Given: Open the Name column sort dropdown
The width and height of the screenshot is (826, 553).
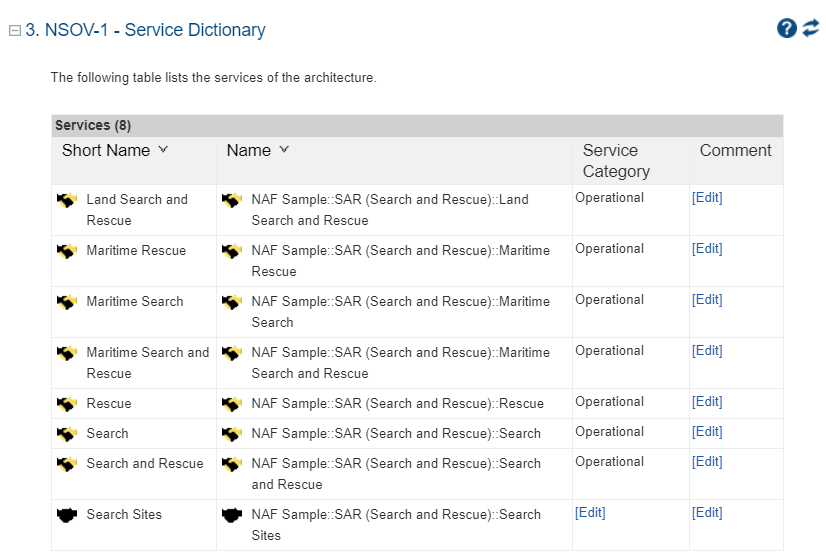Looking at the screenshot, I should tap(284, 150).
